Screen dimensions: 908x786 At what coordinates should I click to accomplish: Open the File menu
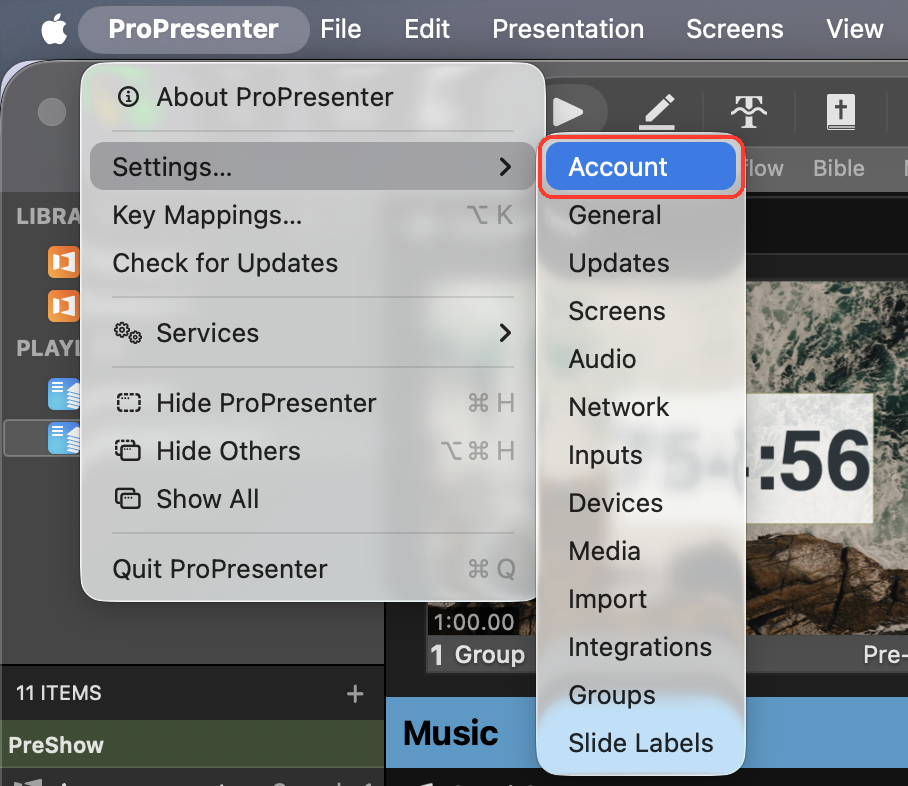(340, 29)
